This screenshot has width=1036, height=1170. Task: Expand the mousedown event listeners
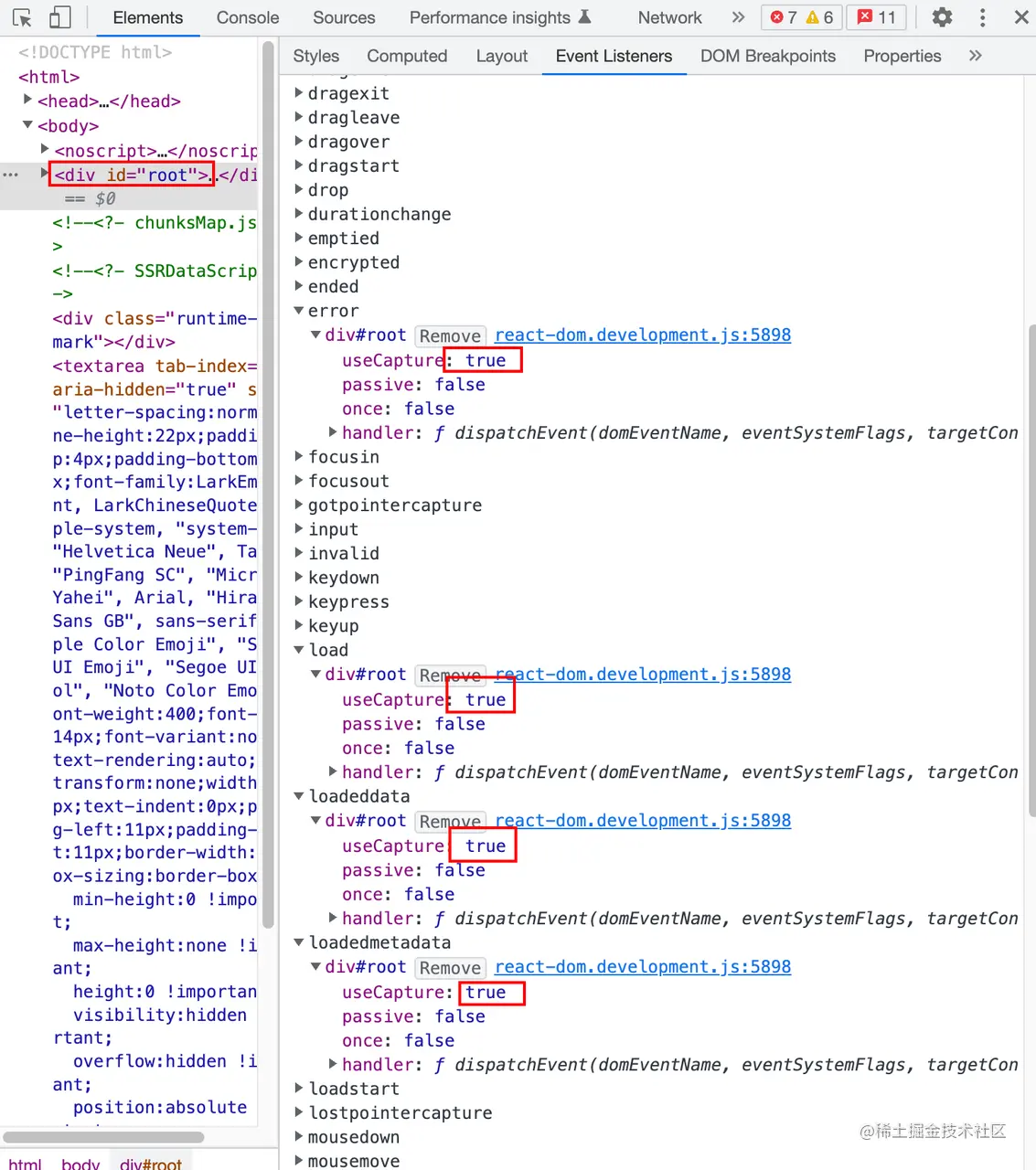pos(299,1136)
